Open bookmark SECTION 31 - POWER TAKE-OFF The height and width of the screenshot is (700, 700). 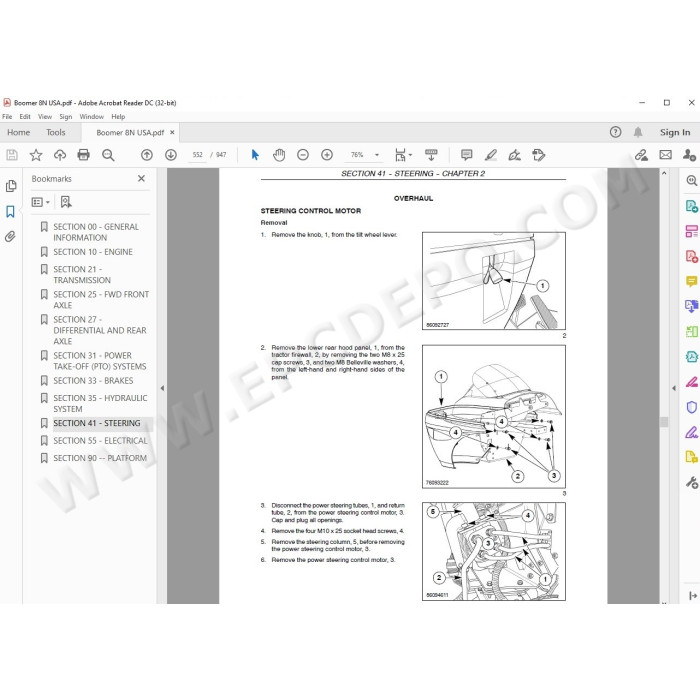click(100, 361)
